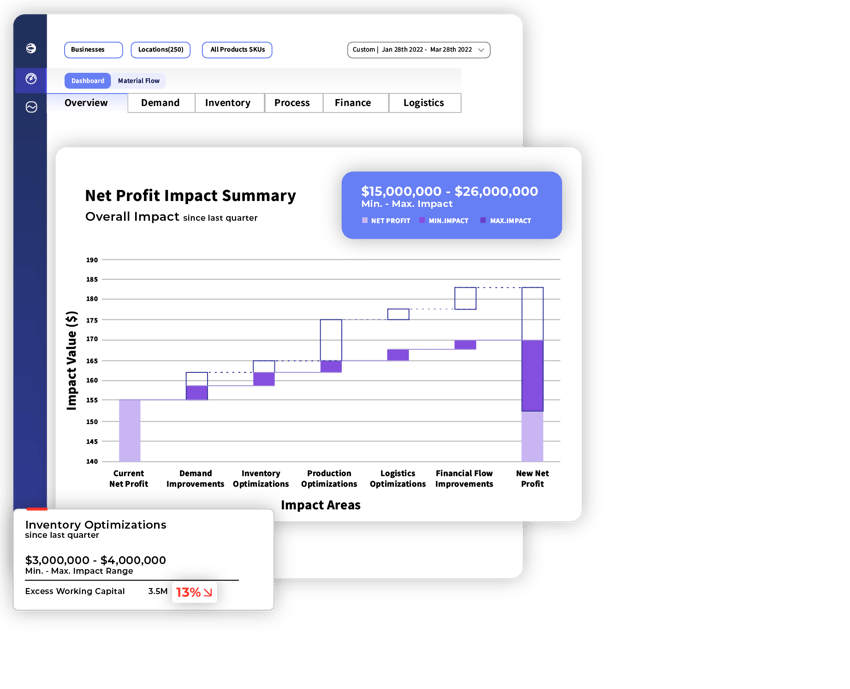Switch to the Demand tab

click(x=160, y=103)
